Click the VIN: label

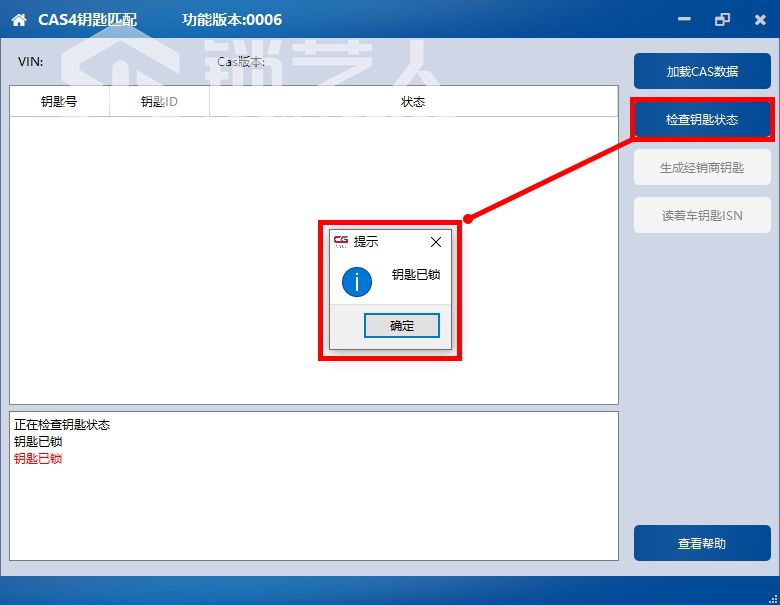tap(30, 62)
